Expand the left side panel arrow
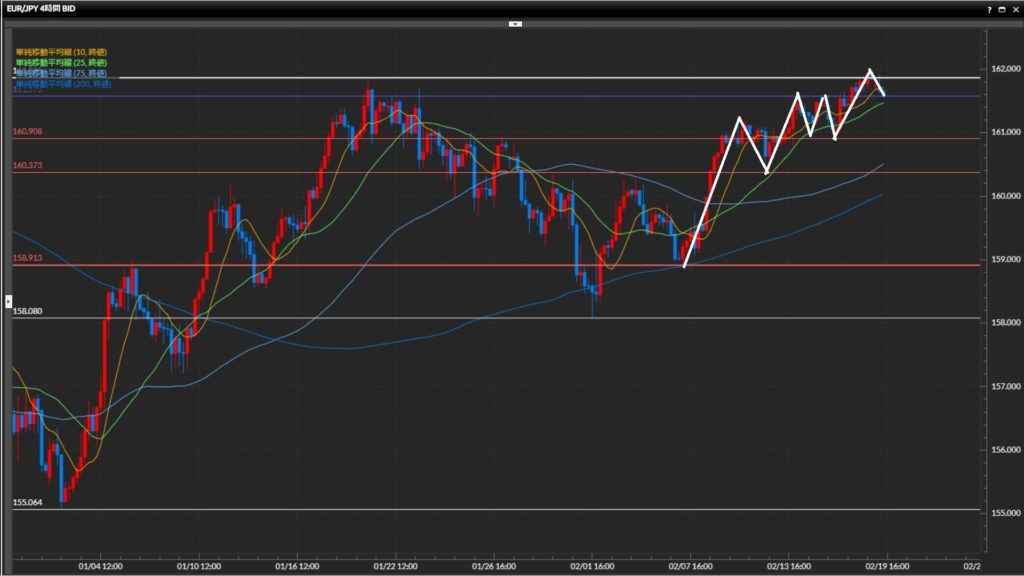The height and width of the screenshot is (576, 1024). pos(8,299)
